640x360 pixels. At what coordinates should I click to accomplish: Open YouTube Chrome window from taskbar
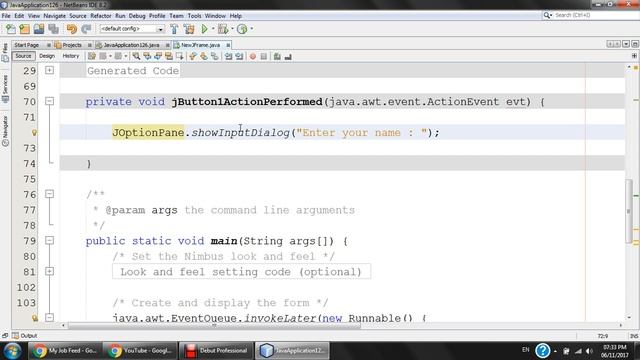click(x=140, y=351)
